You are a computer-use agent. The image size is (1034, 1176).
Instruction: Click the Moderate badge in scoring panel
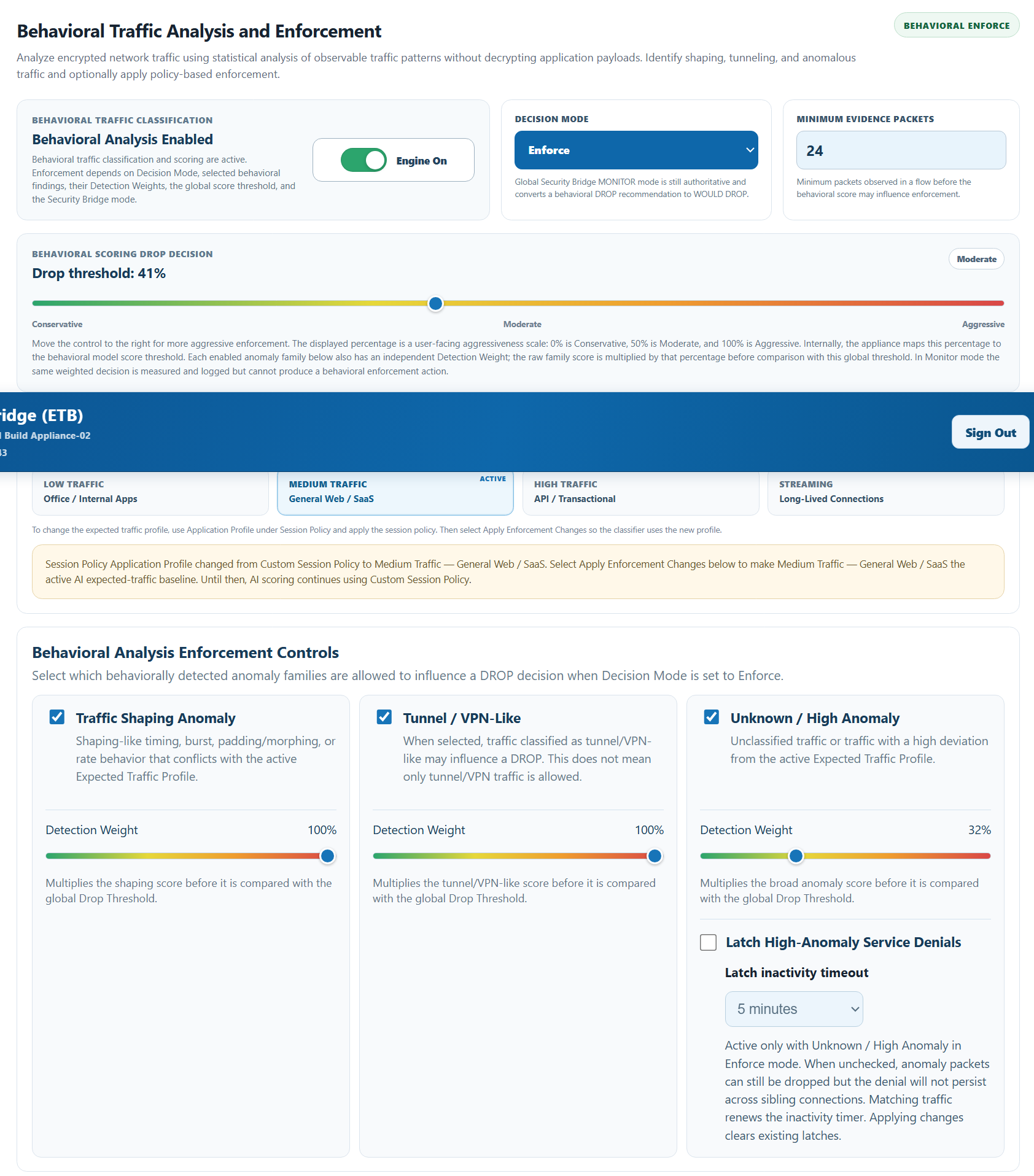pyautogui.click(x=976, y=259)
